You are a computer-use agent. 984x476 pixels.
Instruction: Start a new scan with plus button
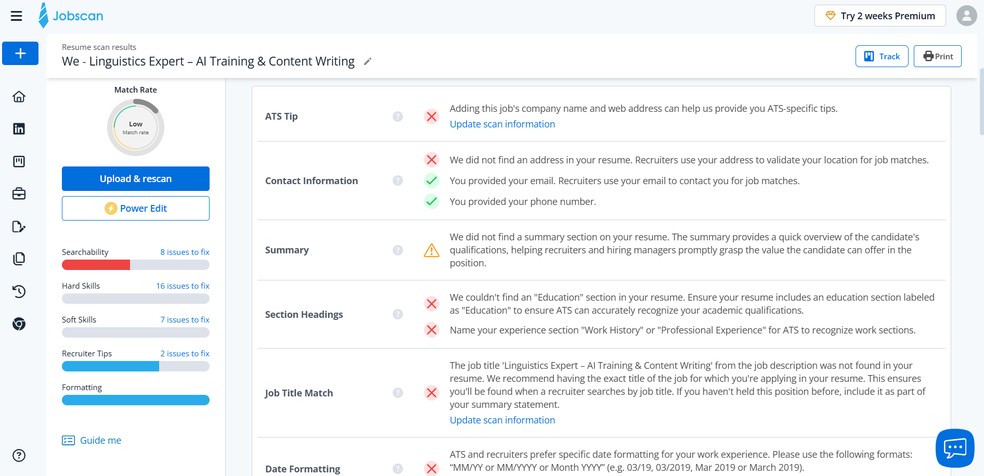click(20, 53)
